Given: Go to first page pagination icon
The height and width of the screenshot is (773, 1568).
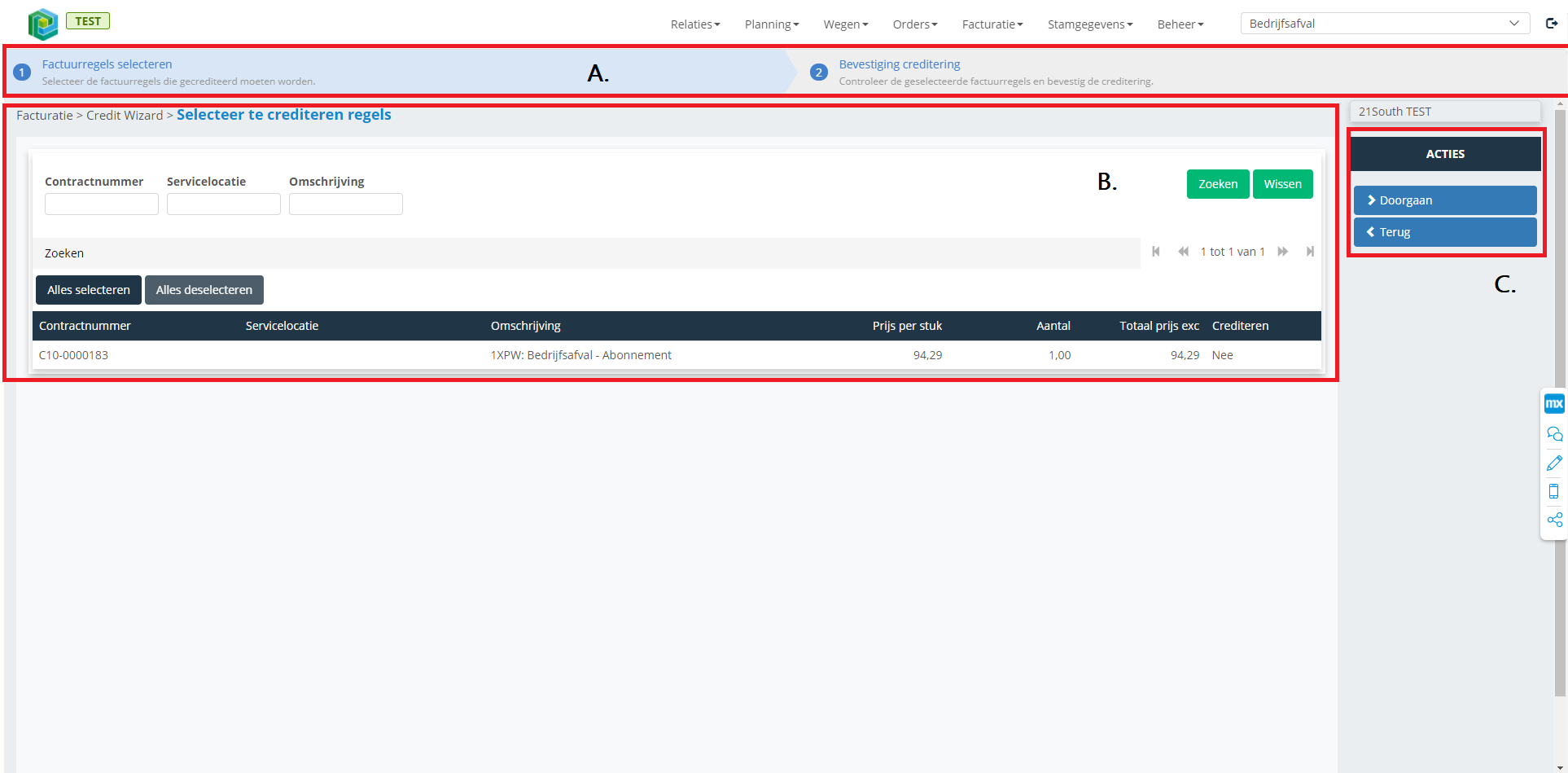Looking at the screenshot, I should pyautogui.click(x=1156, y=252).
